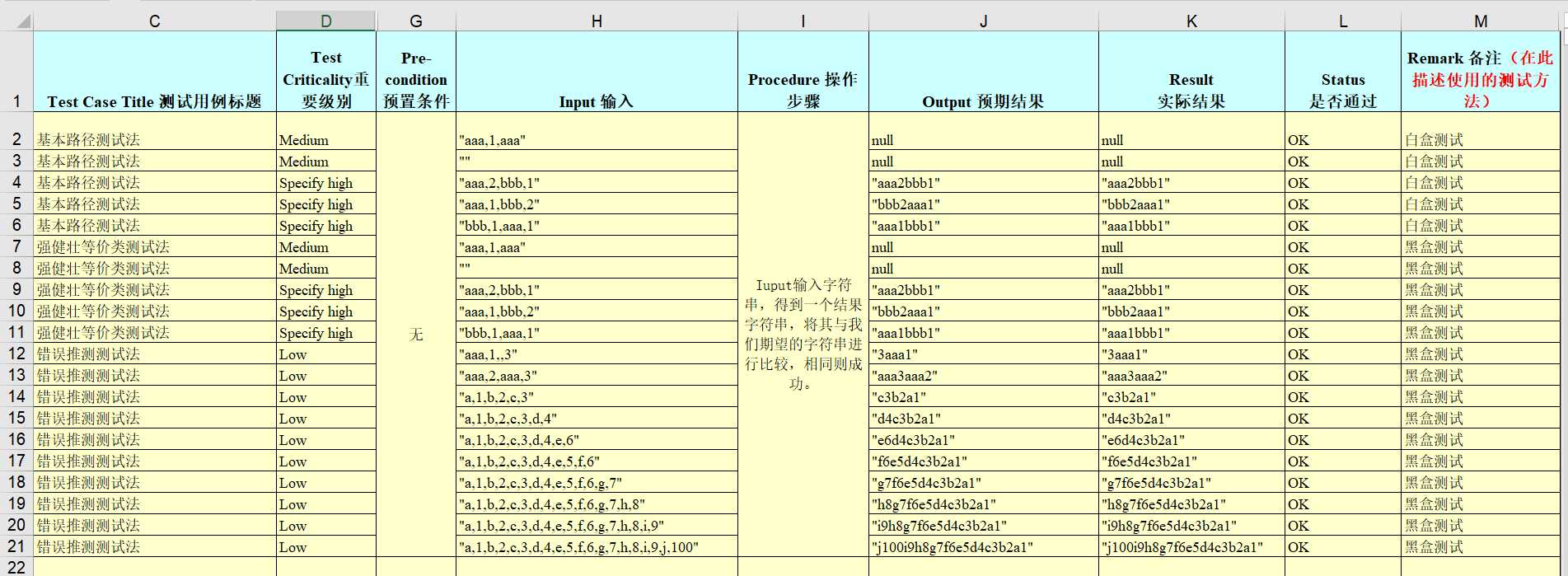Select row 1 header
Screen dimensions: 1568x576
tap(16, 72)
